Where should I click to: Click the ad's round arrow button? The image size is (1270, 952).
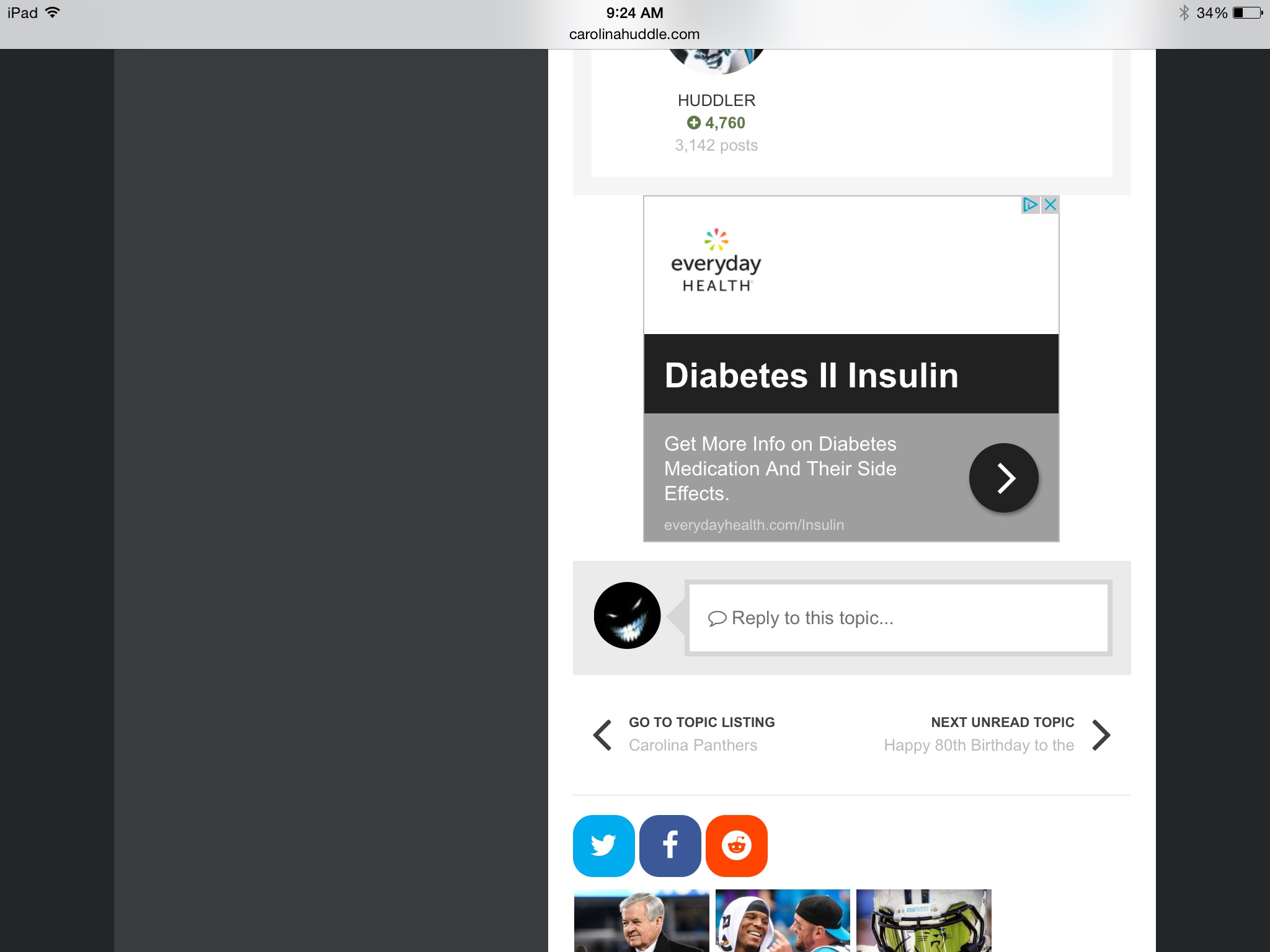[x=1003, y=478]
